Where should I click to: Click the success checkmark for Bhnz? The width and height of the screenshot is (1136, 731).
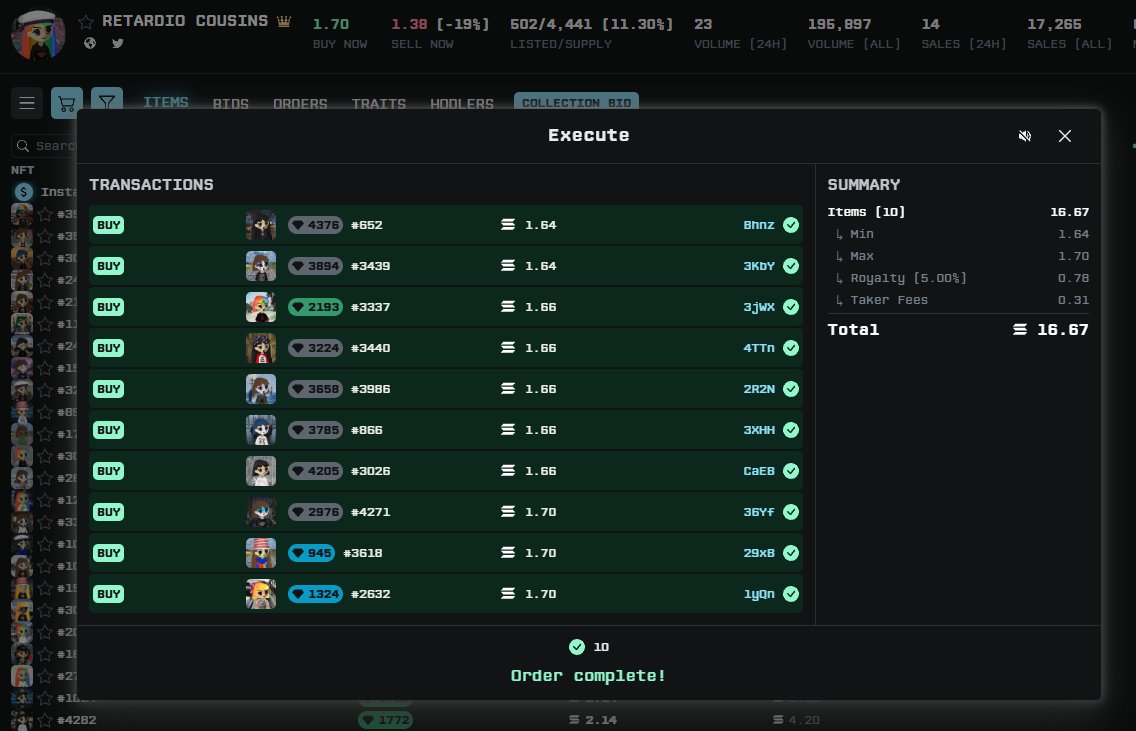[x=791, y=225]
